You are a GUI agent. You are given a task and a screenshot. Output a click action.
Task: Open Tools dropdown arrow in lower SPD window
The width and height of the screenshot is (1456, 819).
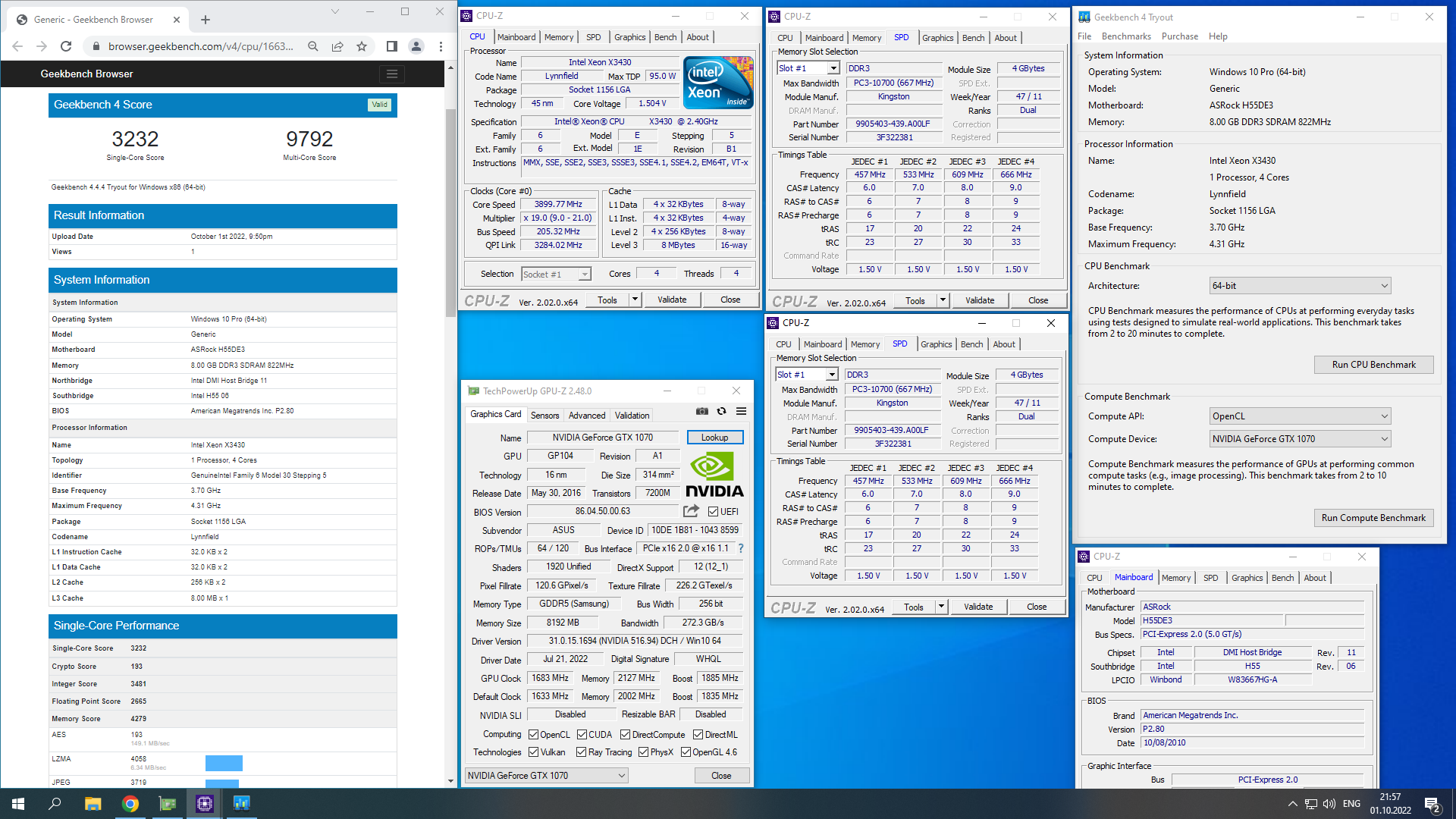point(941,607)
